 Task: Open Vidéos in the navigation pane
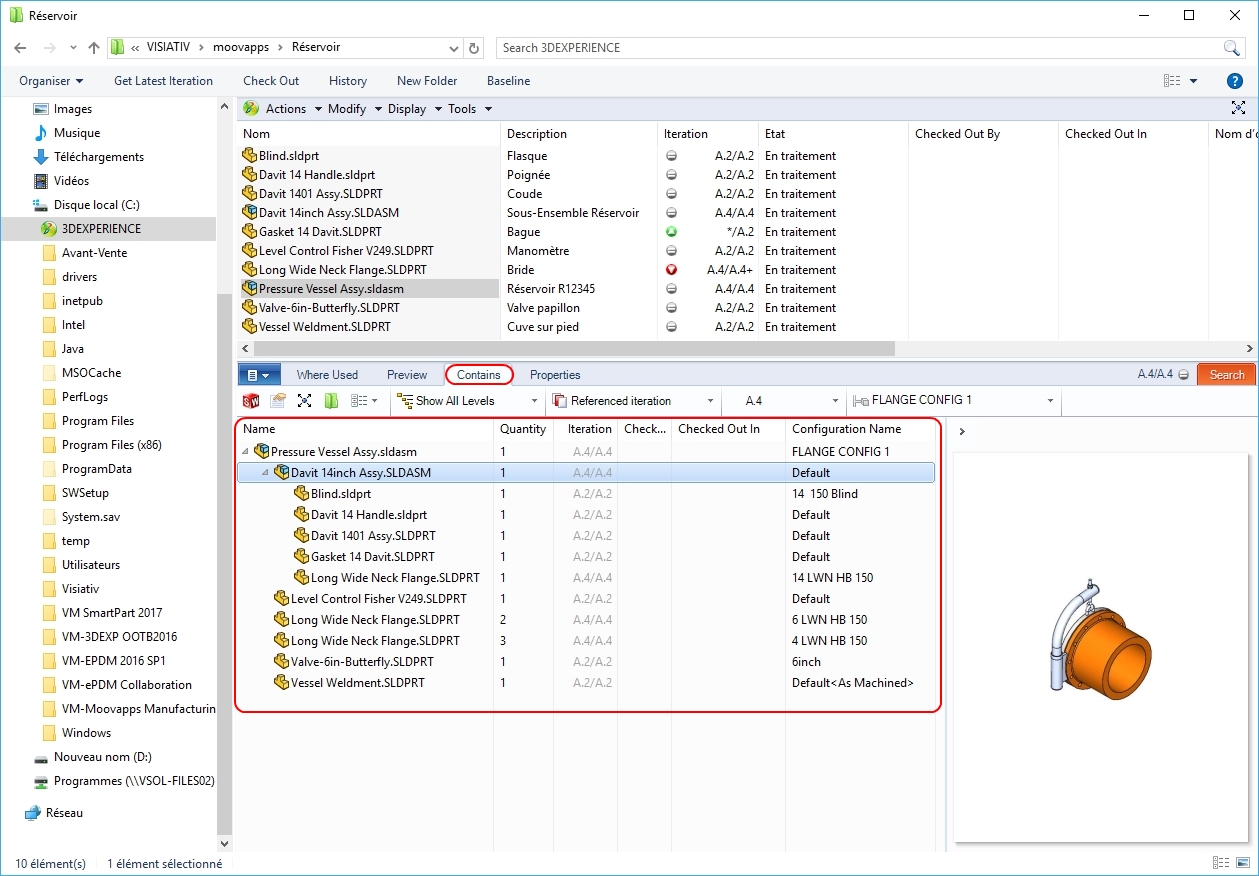pyautogui.click(x=71, y=181)
